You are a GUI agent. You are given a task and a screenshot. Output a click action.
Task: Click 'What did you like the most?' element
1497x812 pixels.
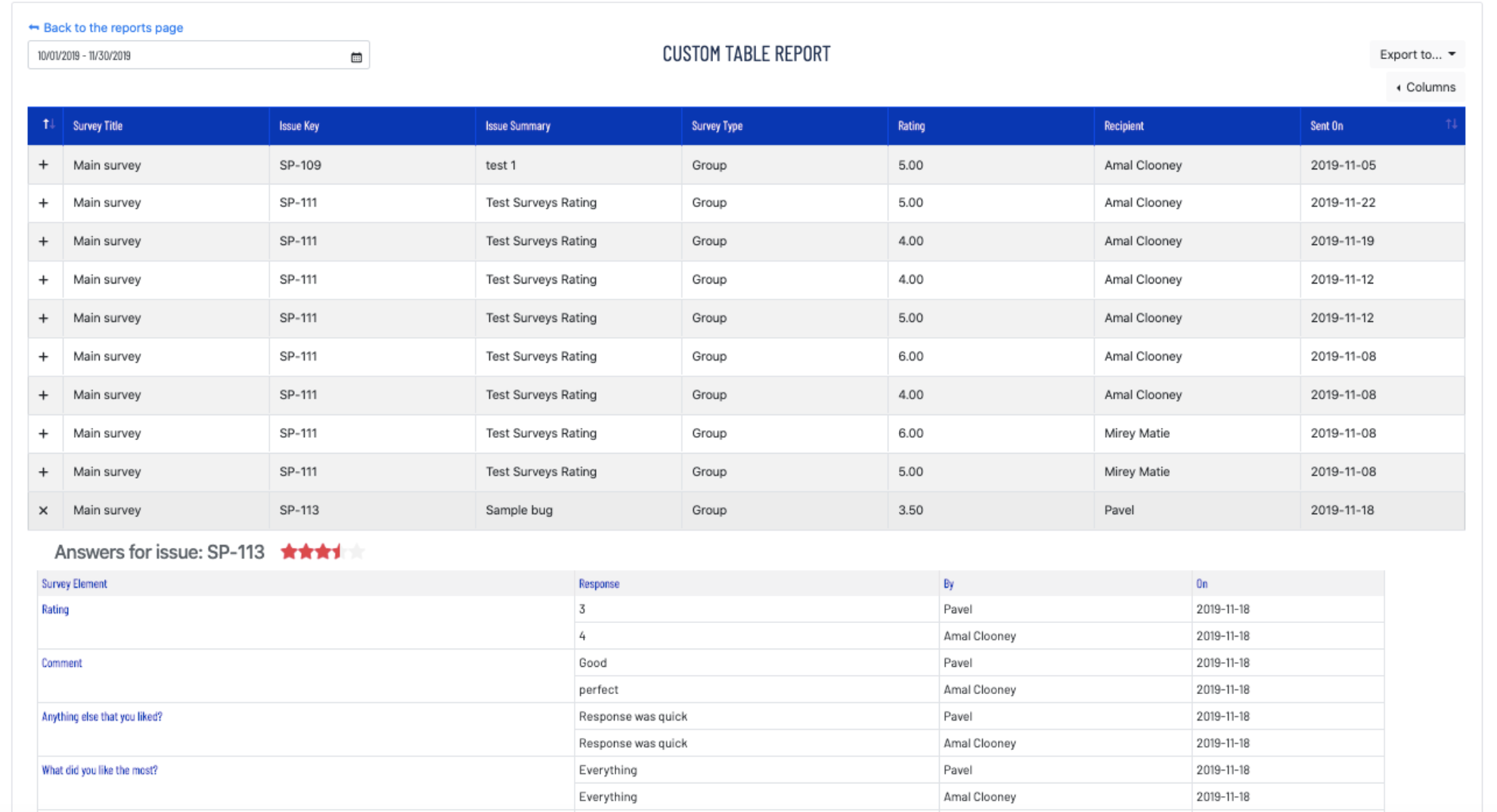[99, 770]
